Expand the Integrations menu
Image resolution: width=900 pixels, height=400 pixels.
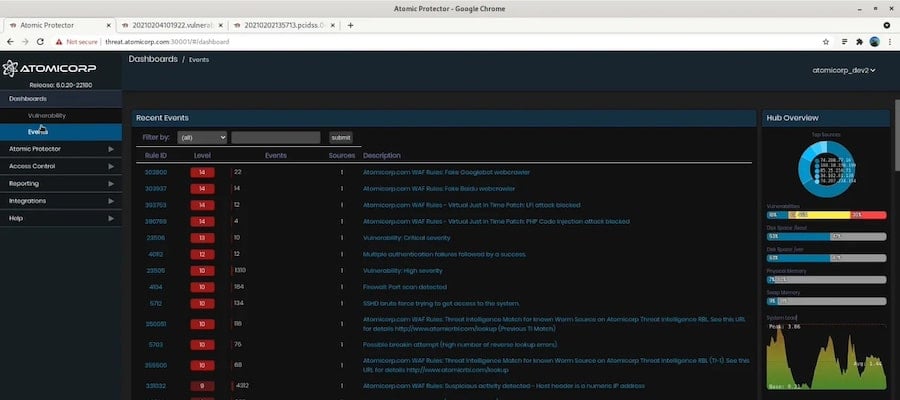tap(61, 201)
